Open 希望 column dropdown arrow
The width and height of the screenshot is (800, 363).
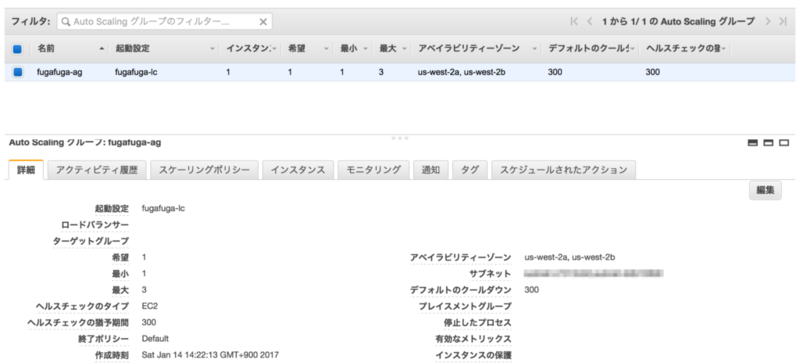(327, 50)
